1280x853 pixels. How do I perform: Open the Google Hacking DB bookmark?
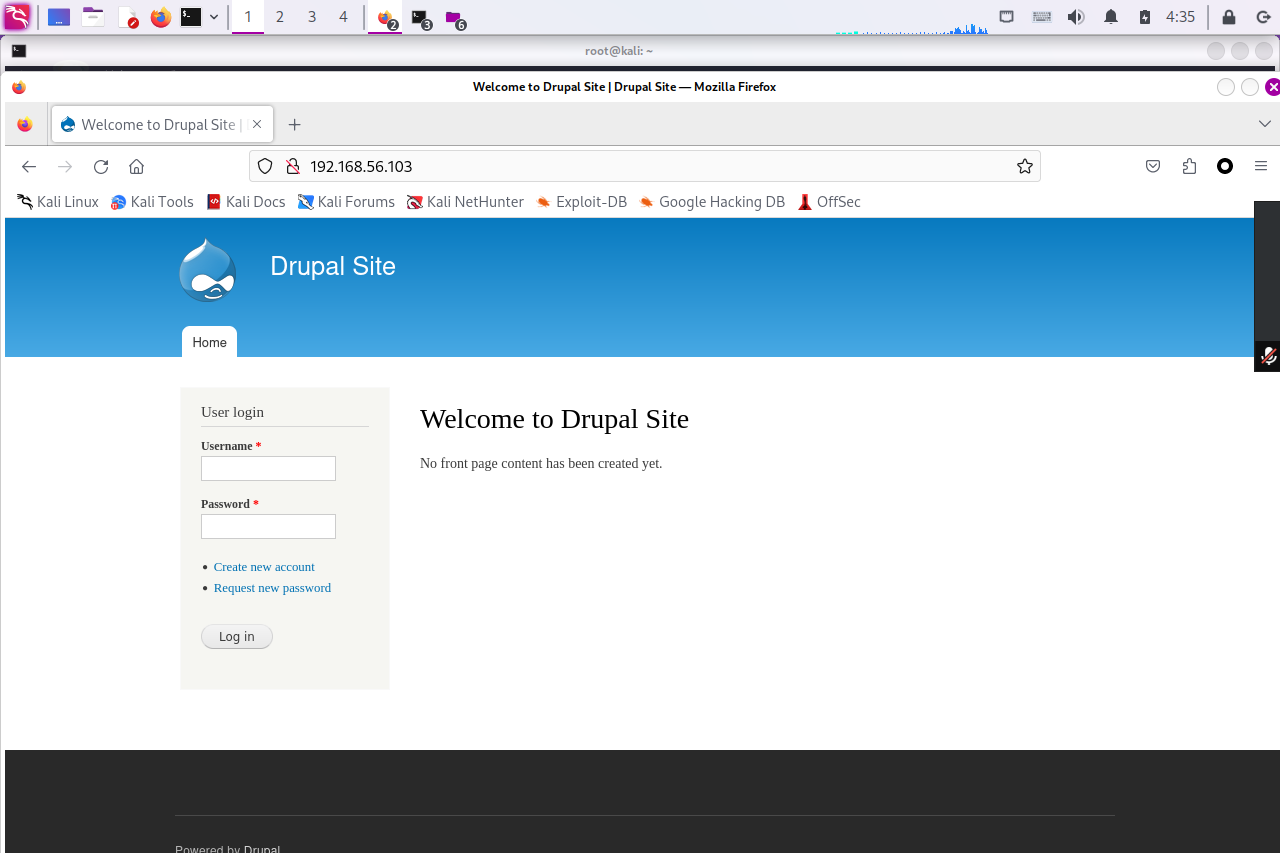(x=712, y=202)
